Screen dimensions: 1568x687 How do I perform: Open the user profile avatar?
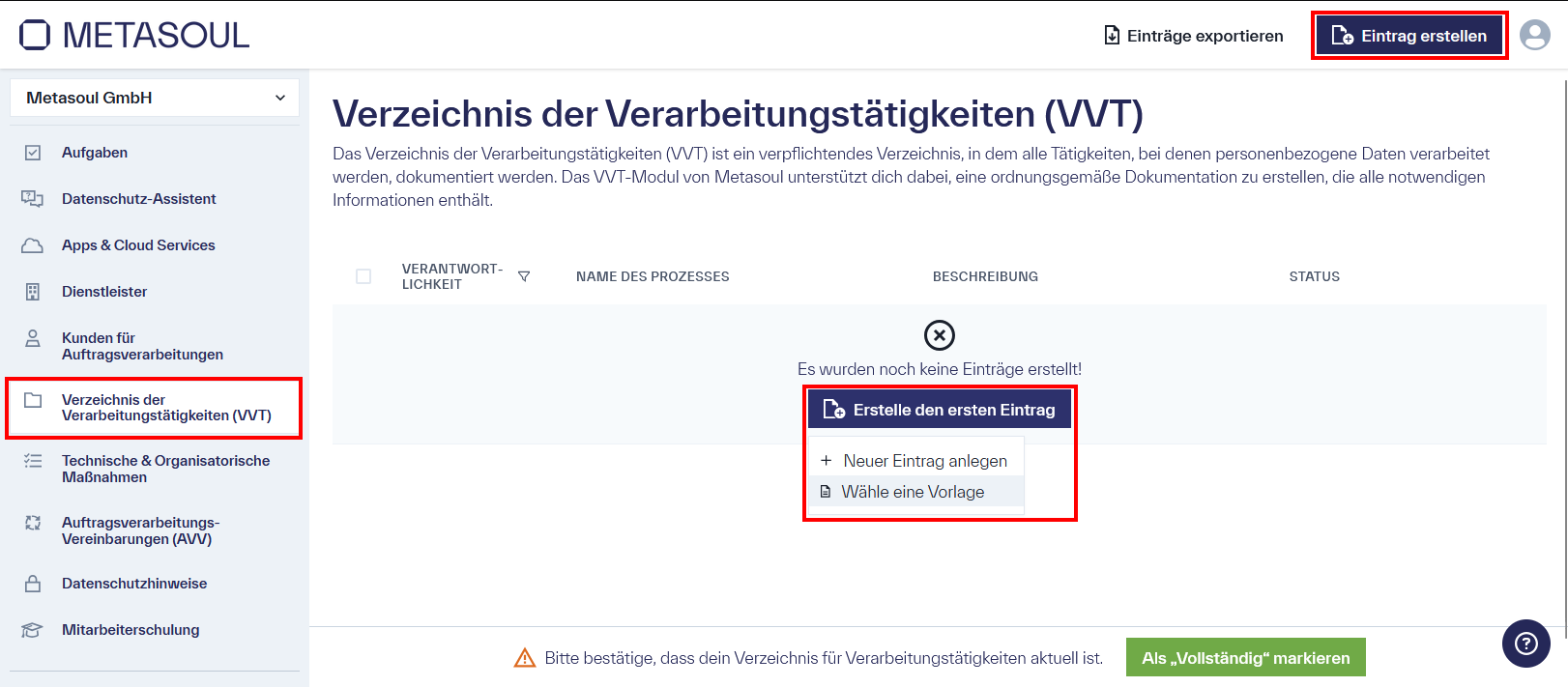point(1535,35)
